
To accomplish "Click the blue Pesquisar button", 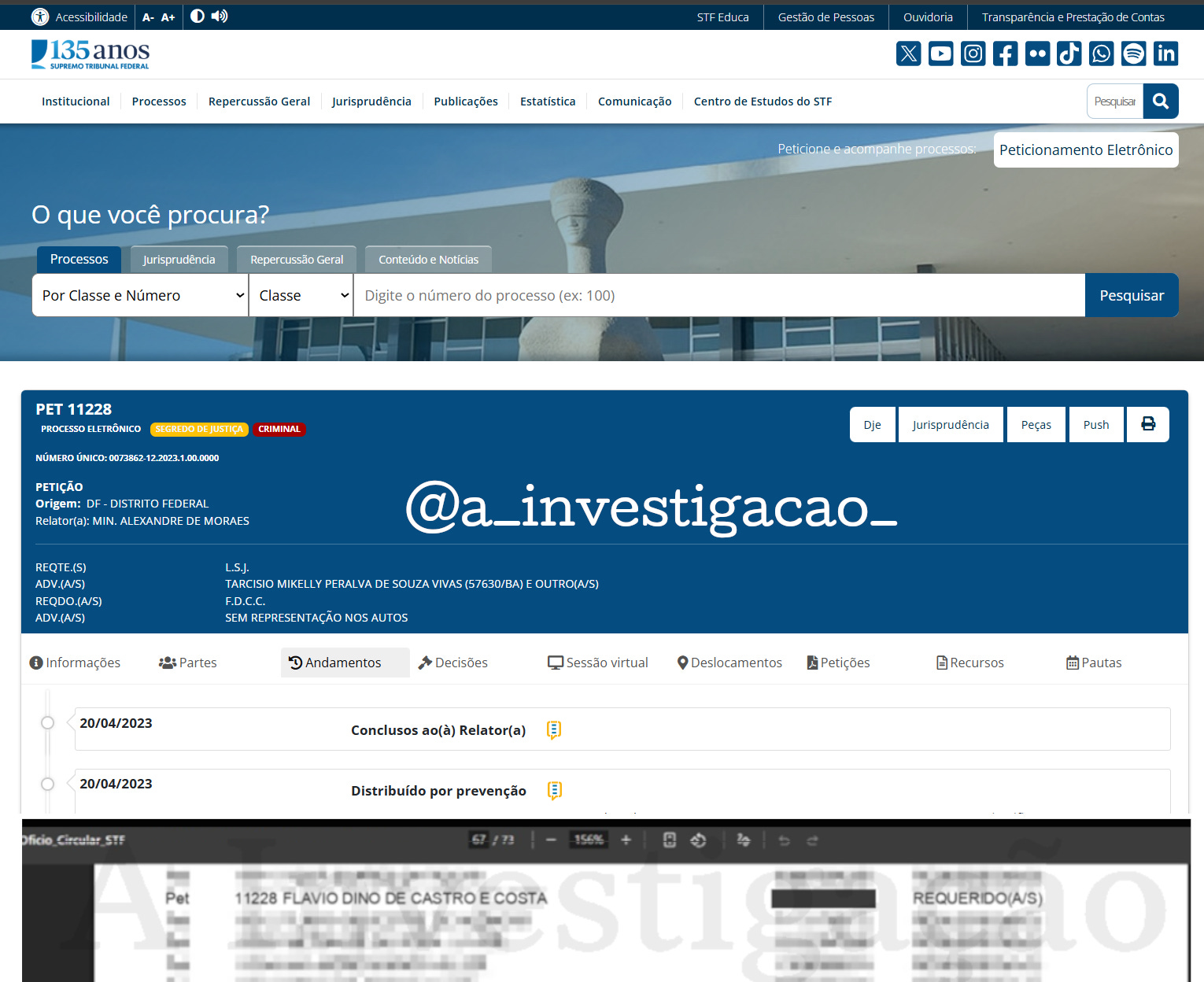I will pos(1132,295).
